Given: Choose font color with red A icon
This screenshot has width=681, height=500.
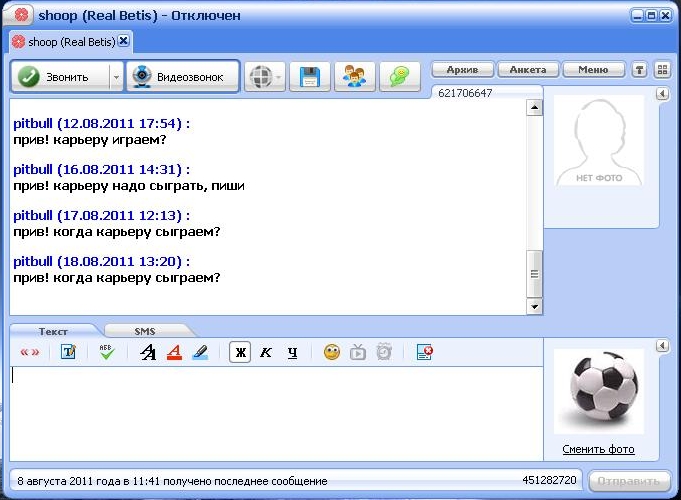Looking at the screenshot, I should pyautogui.click(x=175, y=352).
